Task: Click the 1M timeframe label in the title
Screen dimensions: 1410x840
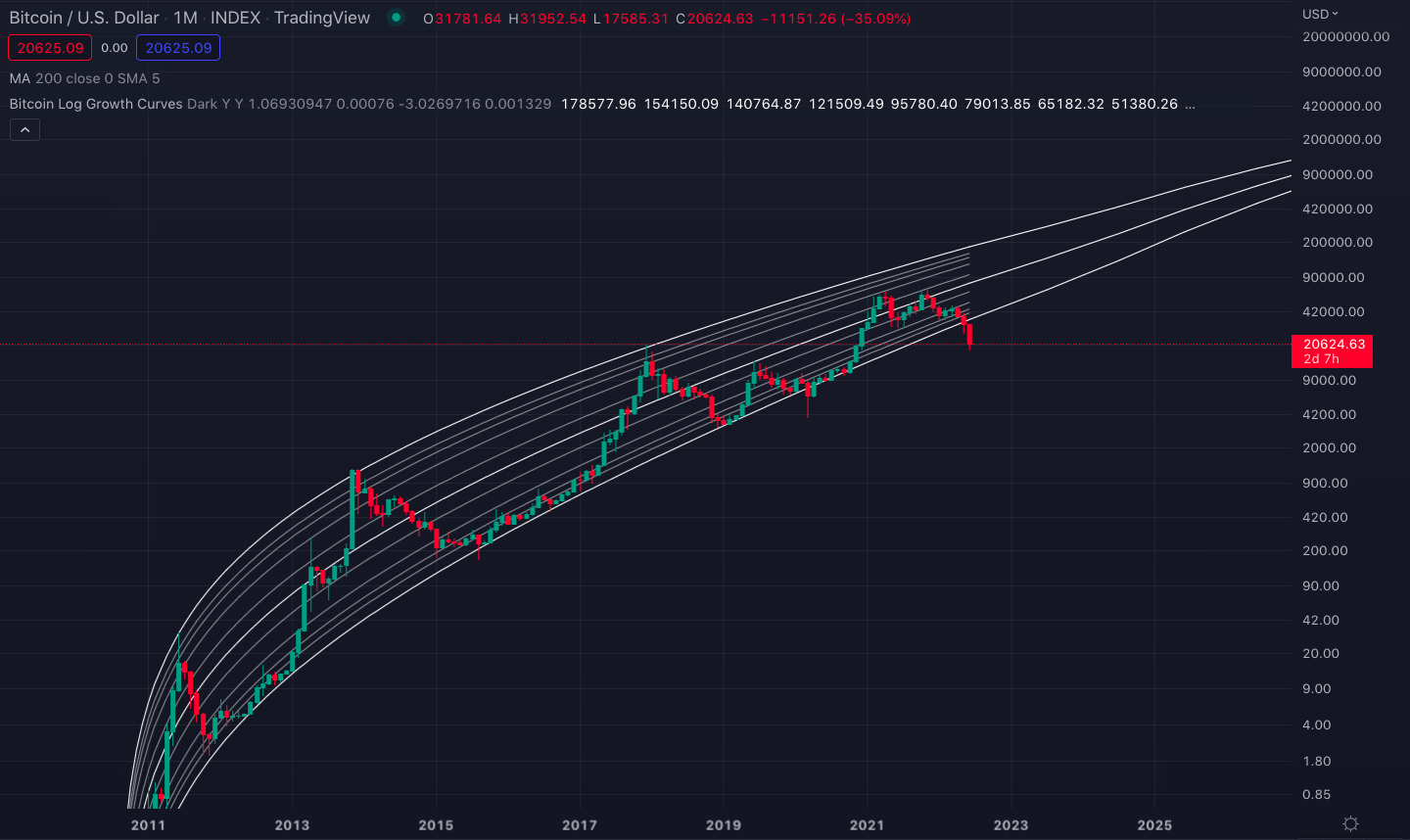Action: coord(186,18)
